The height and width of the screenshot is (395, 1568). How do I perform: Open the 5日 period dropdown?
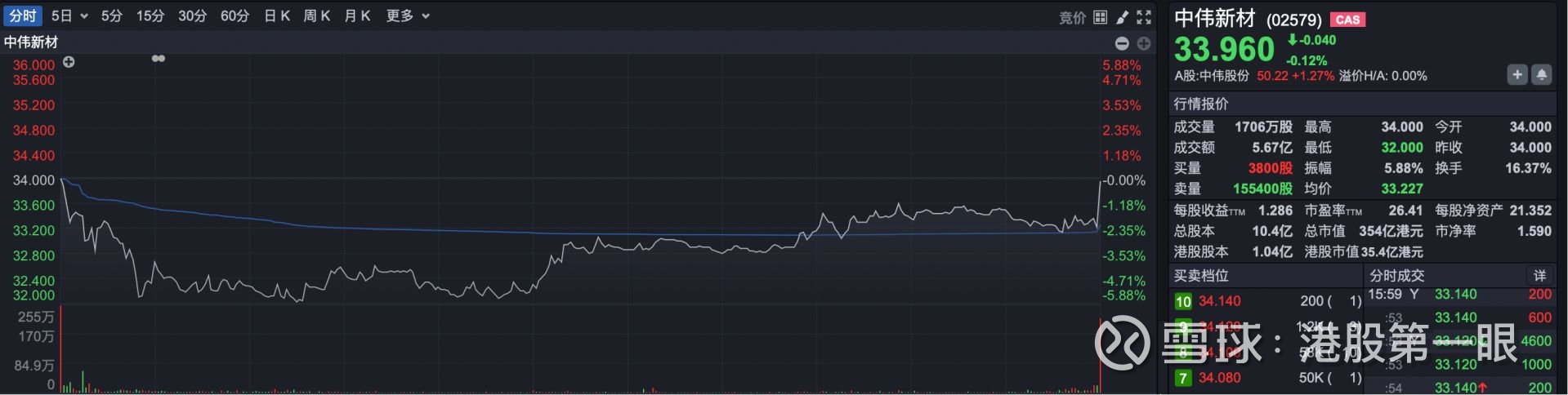pos(69,16)
